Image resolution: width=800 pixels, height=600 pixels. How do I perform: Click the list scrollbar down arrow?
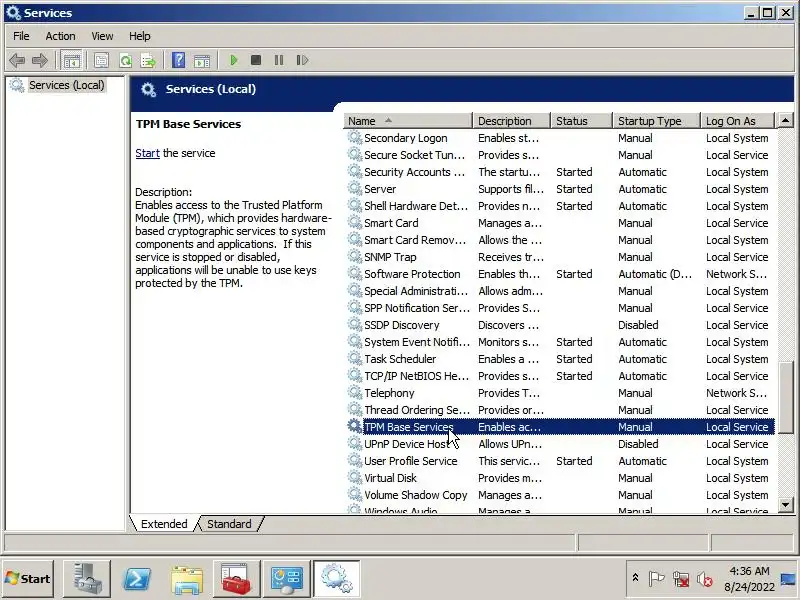tap(785, 505)
